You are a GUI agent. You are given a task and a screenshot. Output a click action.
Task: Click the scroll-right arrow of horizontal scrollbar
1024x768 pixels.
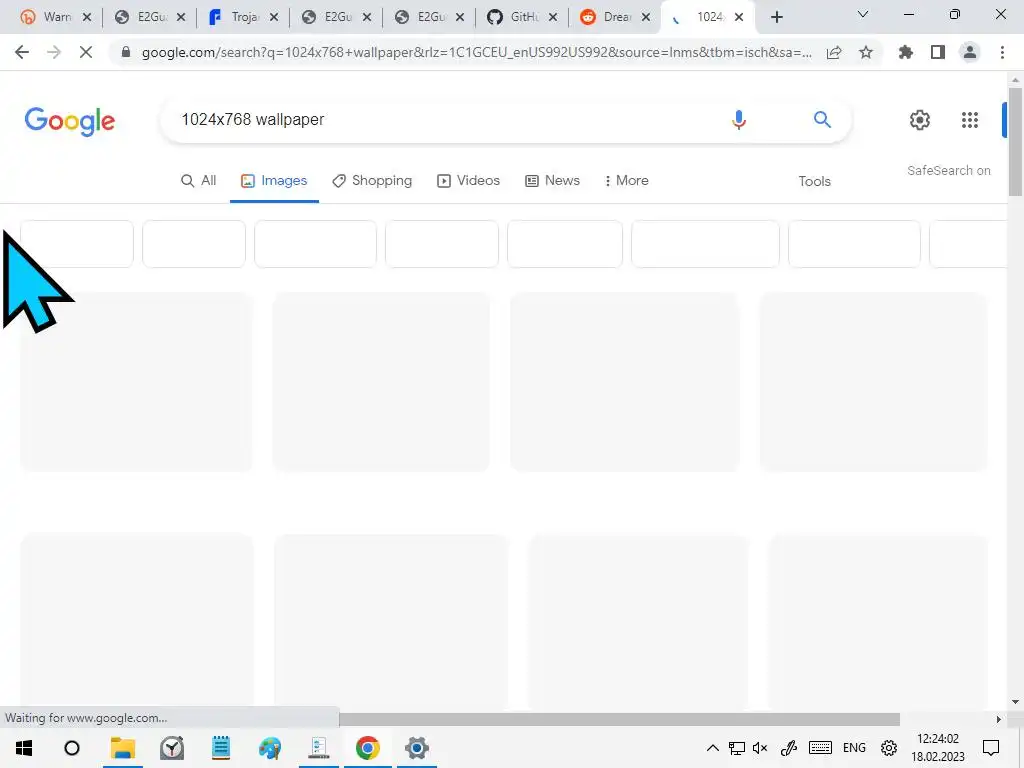click(x=999, y=719)
